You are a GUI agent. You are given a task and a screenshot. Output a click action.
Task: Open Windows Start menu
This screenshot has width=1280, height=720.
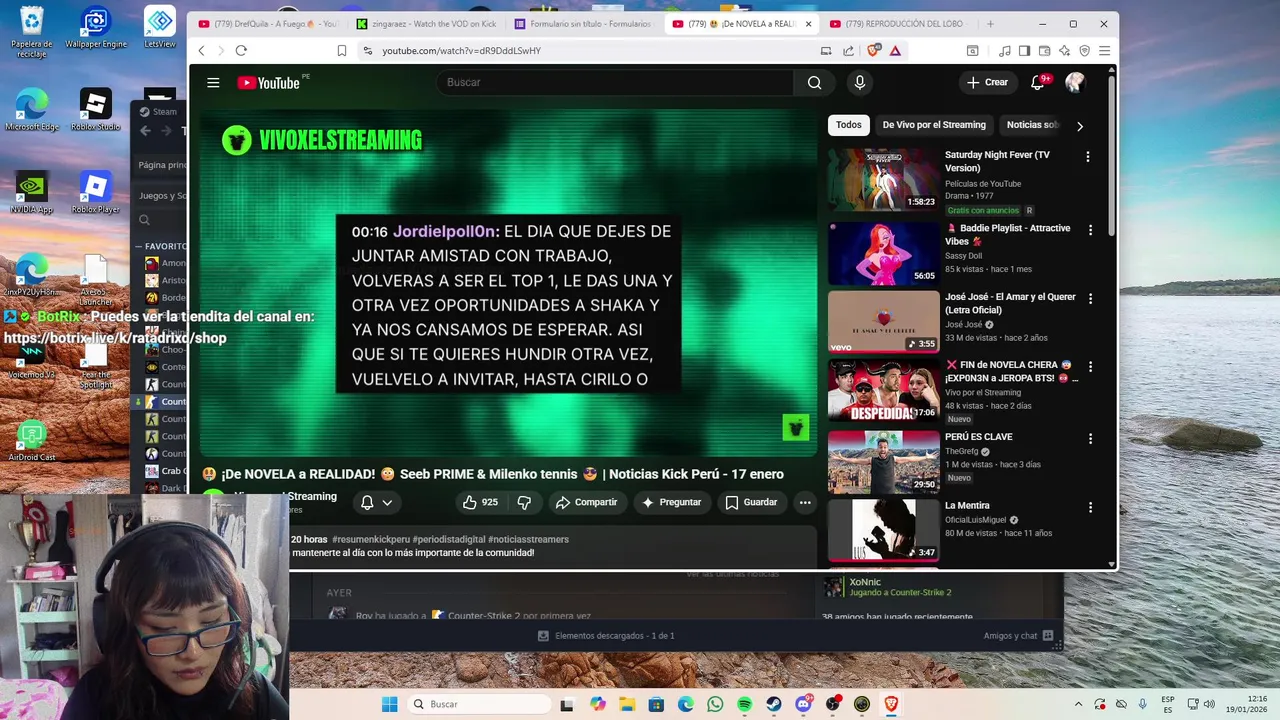390,704
